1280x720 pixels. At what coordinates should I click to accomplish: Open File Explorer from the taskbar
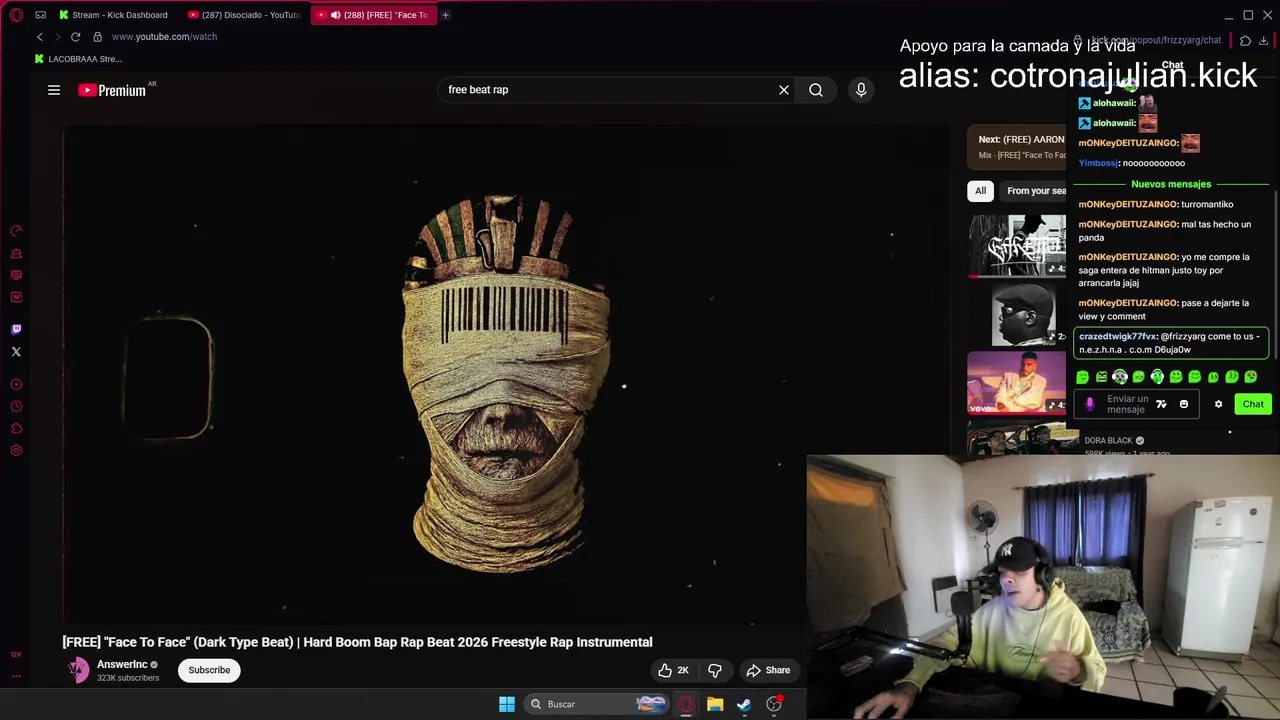click(715, 704)
